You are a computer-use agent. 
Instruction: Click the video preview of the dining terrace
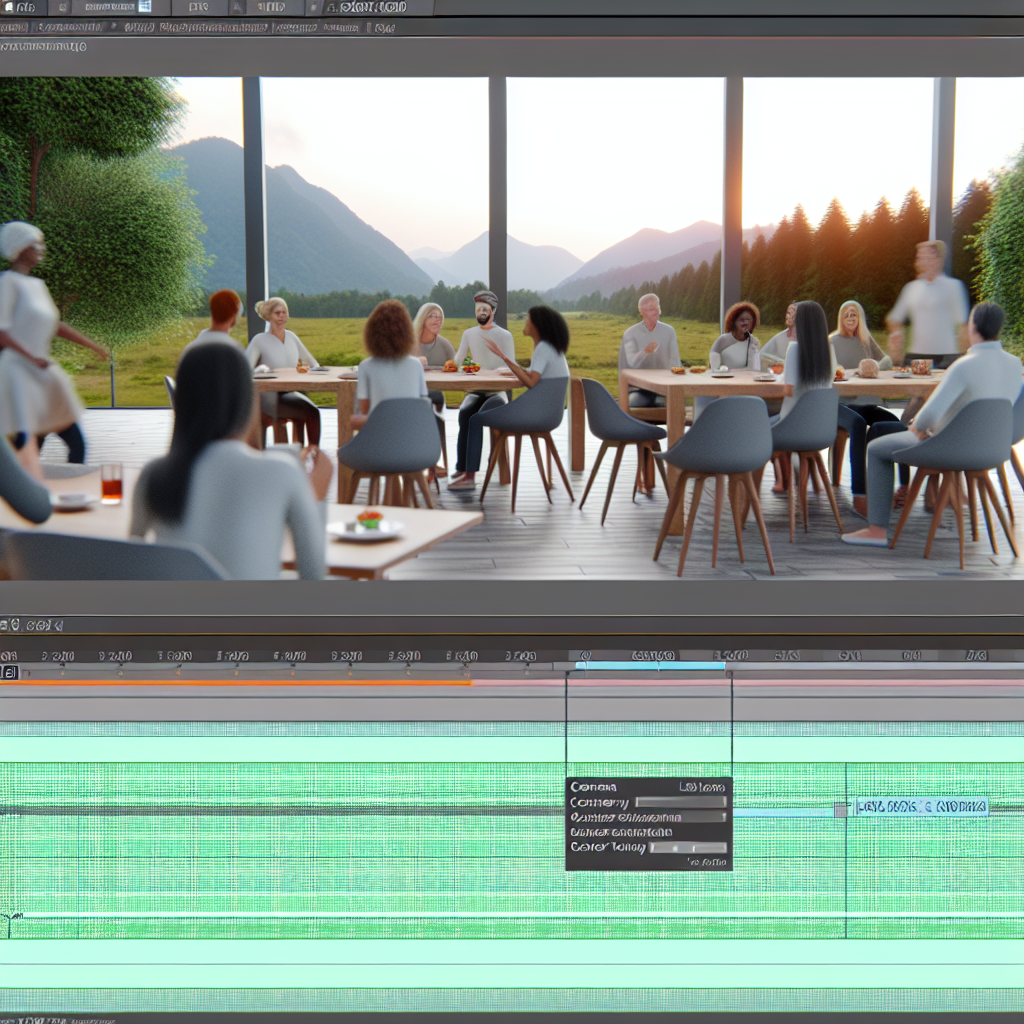[512, 328]
